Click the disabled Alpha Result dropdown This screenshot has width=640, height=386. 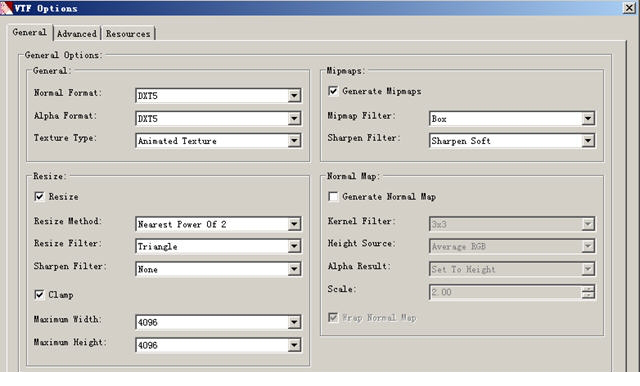(512, 269)
